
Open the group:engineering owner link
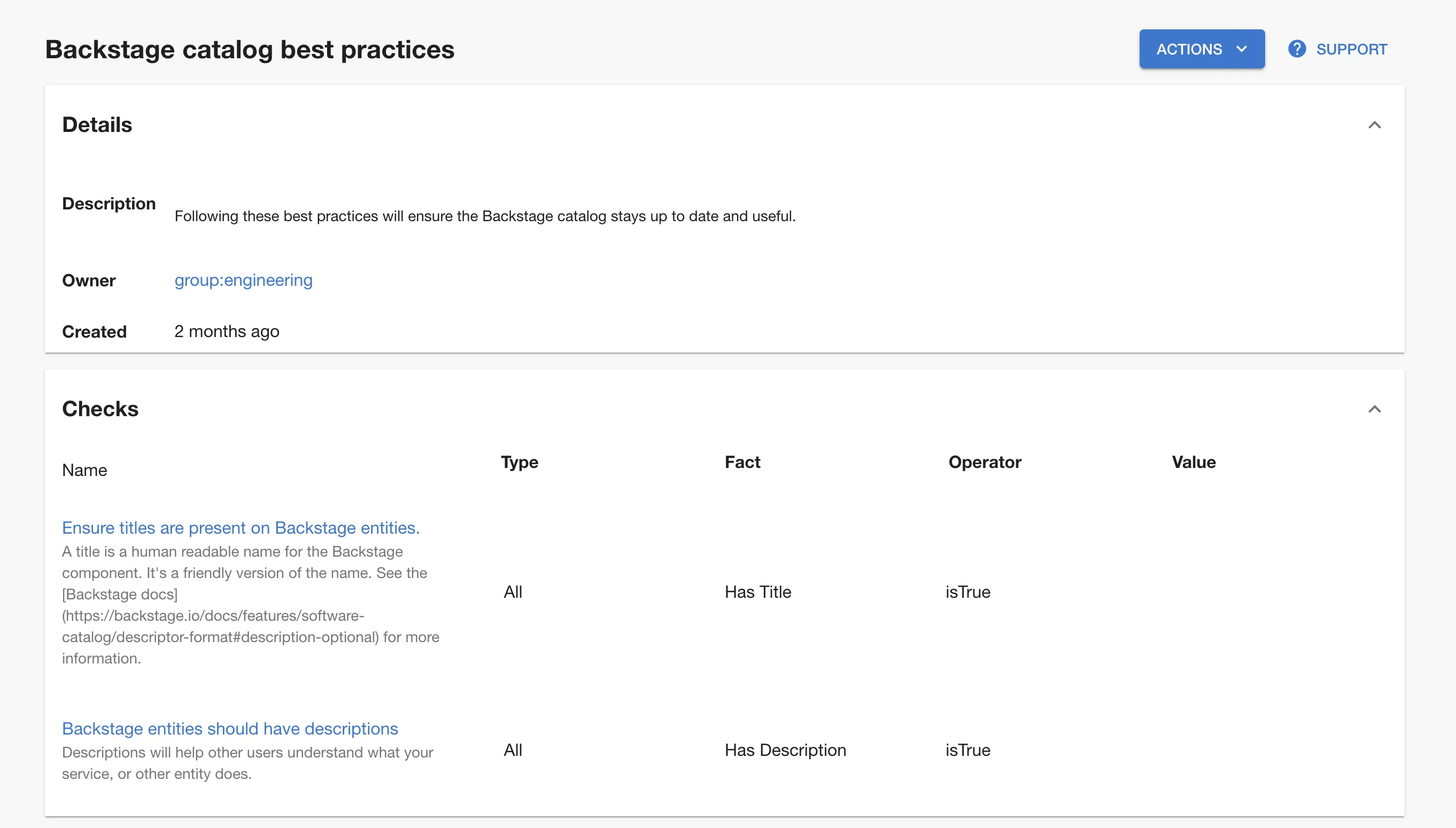coord(244,280)
